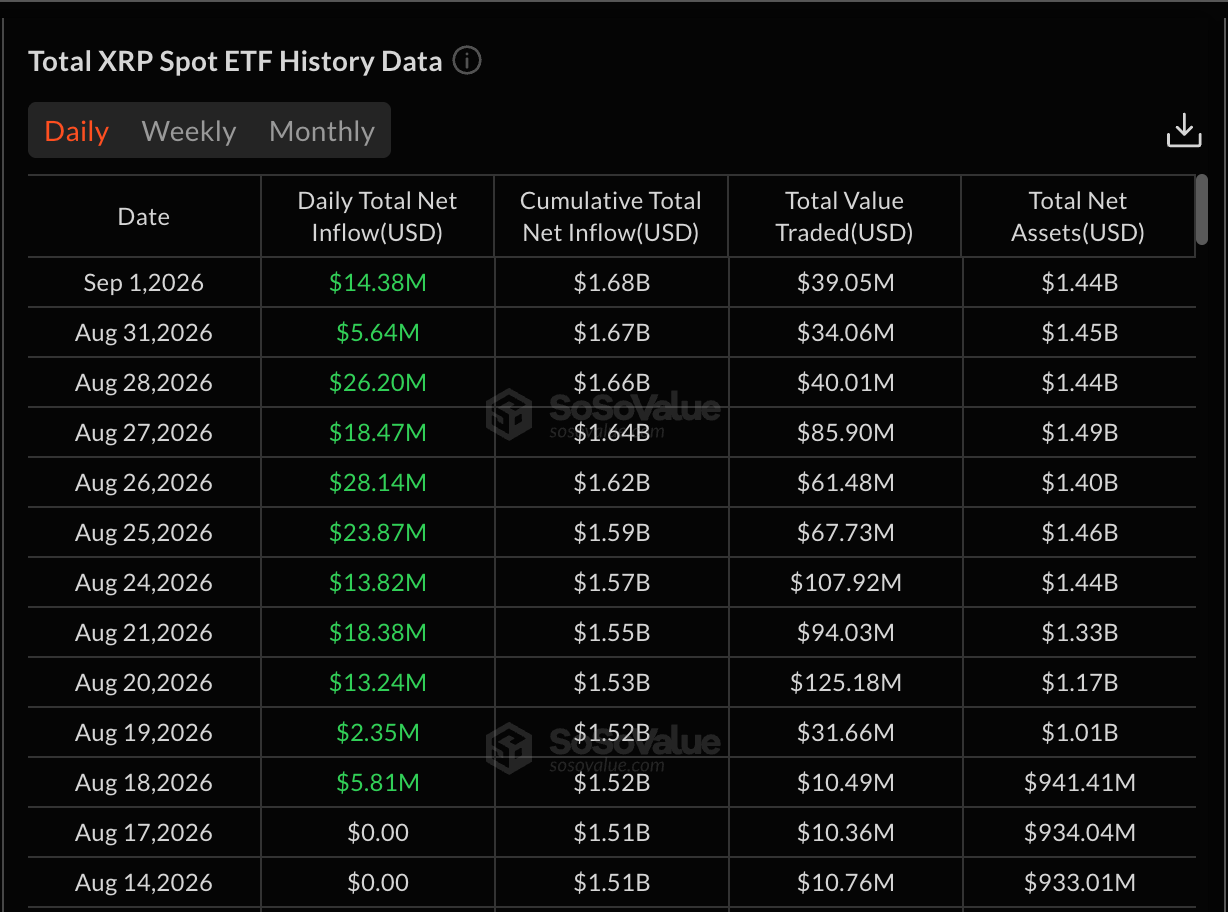Click the $934.04M total net assets cell
This screenshot has height=912, width=1228.
[x=1080, y=833]
